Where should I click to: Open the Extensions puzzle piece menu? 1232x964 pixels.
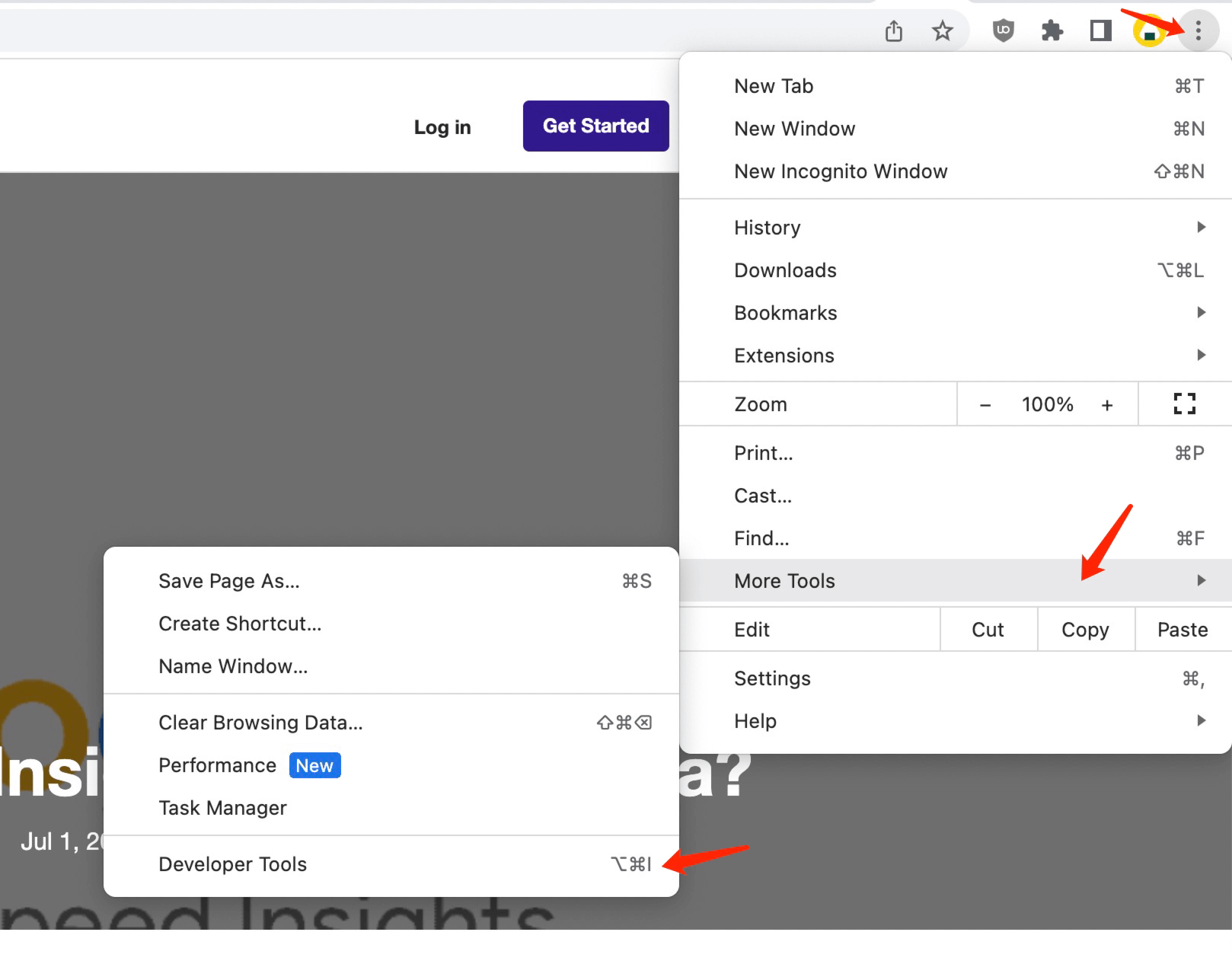coord(1052,31)
